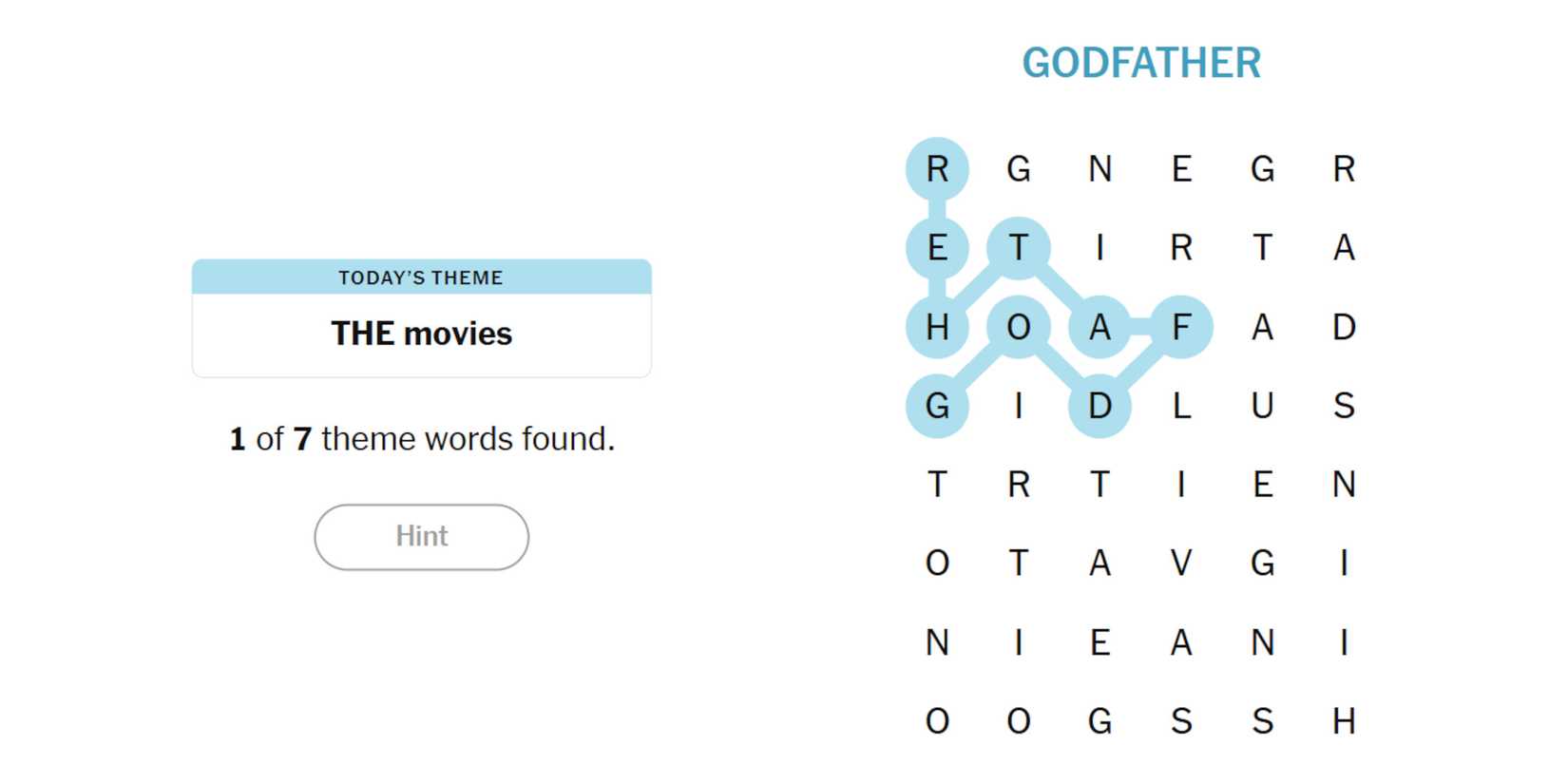This screenshot has width=1568, height=784.
Task: Click the unhighlighted D in the rightmost column
Action: (x=1344, y=327)
